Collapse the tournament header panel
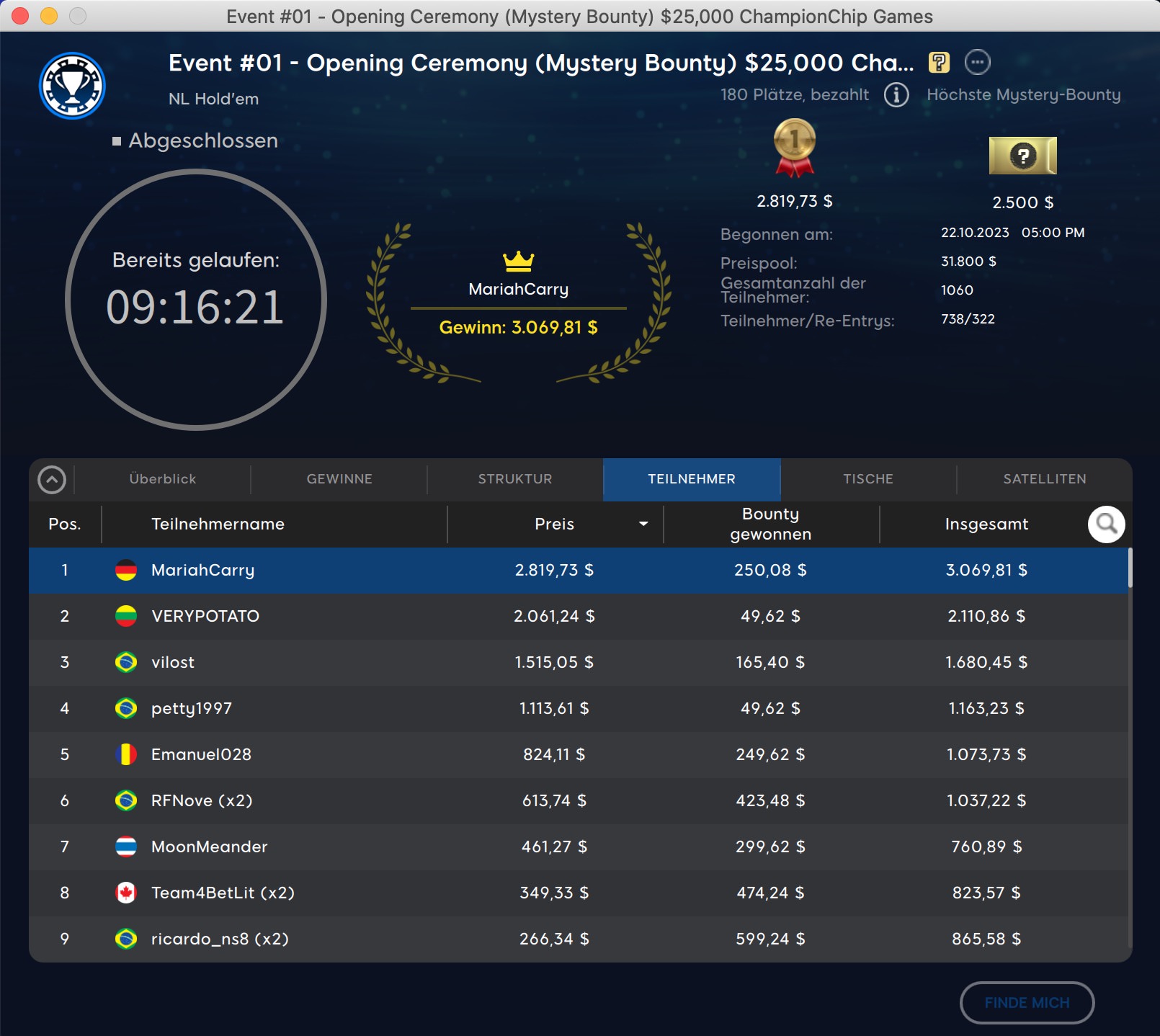 pyautogui.click(x=52, y=480)
